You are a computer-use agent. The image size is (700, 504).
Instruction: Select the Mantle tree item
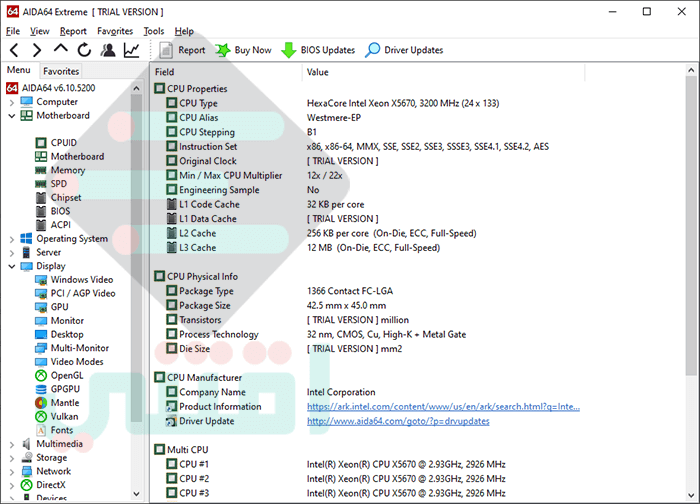pyautogui.click(x=58, y=403)
